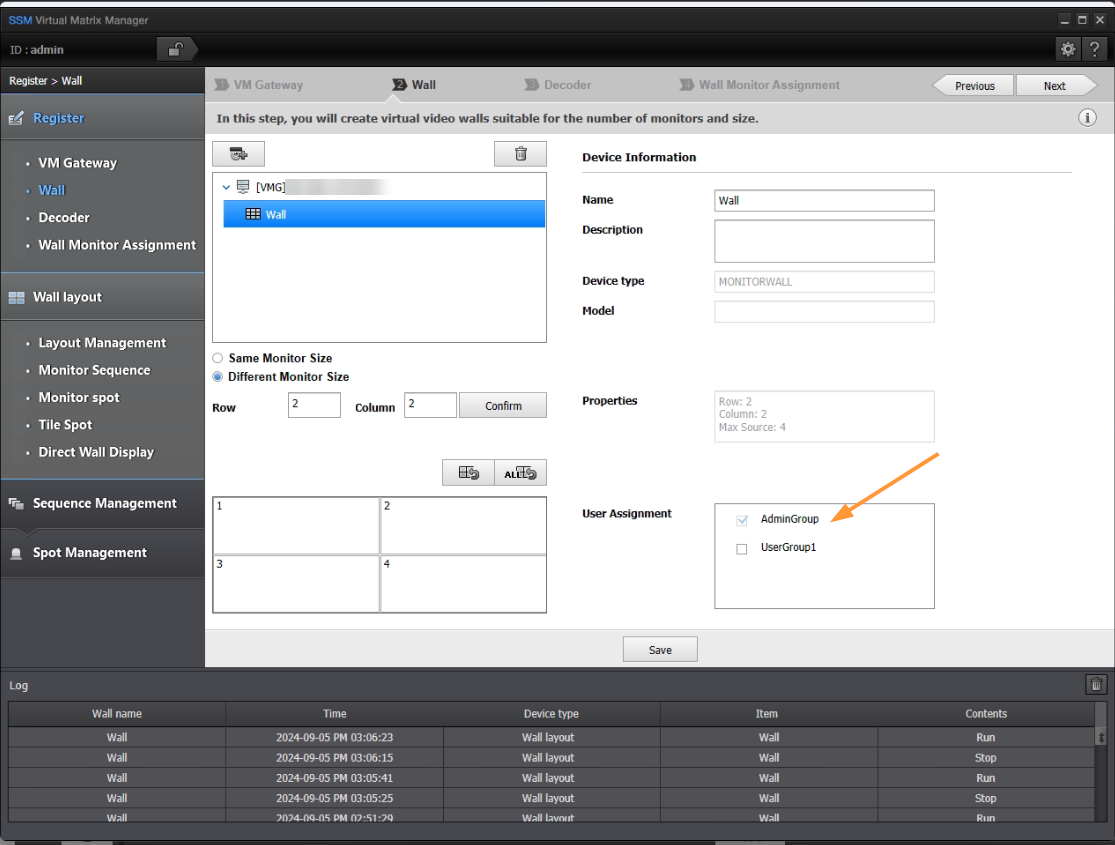The image size is (1115, 845).
Task: Click the Row number field
Action: (314, 405)
